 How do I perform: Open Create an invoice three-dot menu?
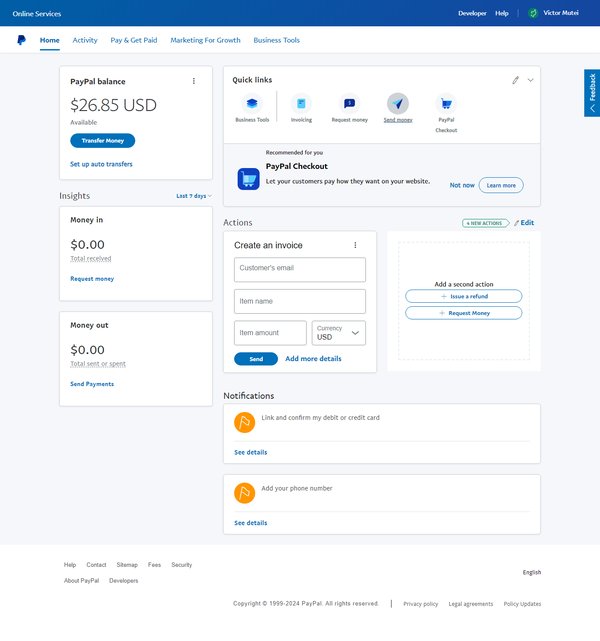coord(355,245)
